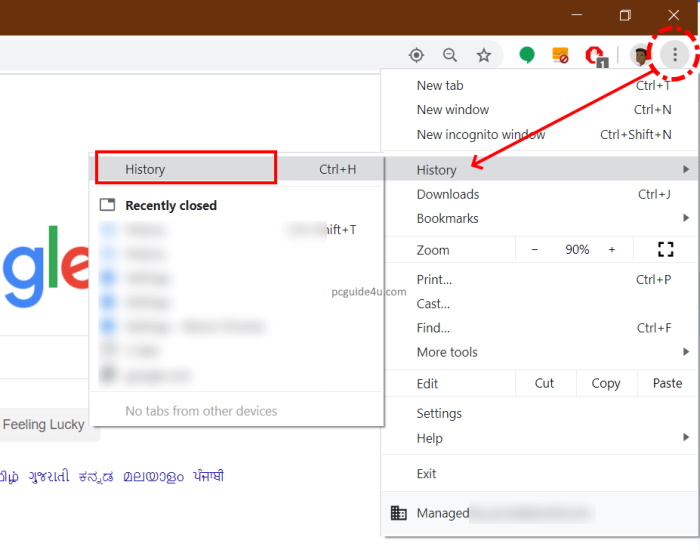The height and width of the screenshot is (553, 700).
Task: Select Print... in the menu
Action: click(540, 279)
